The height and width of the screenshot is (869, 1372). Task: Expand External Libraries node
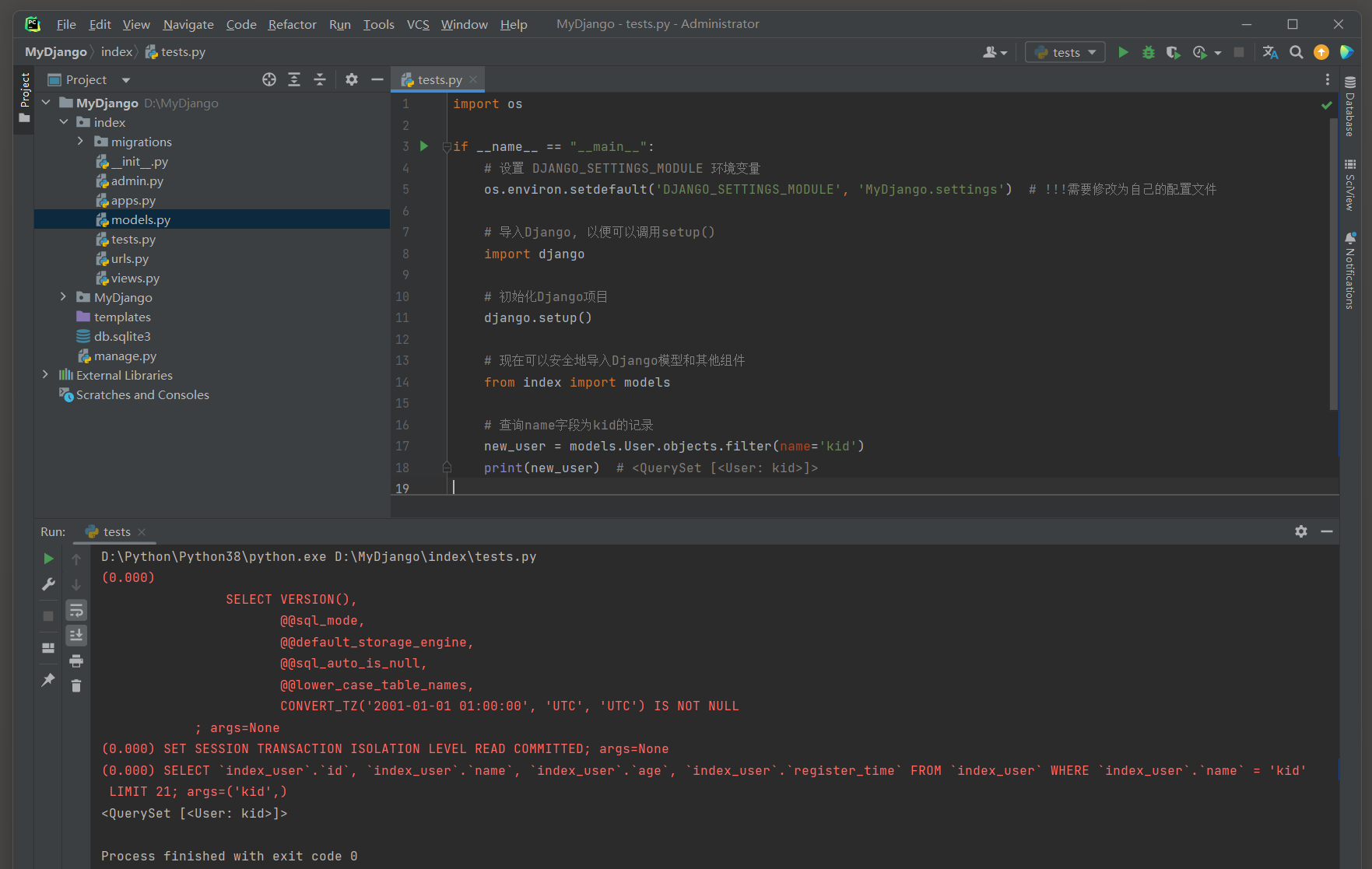pos(46,375)
